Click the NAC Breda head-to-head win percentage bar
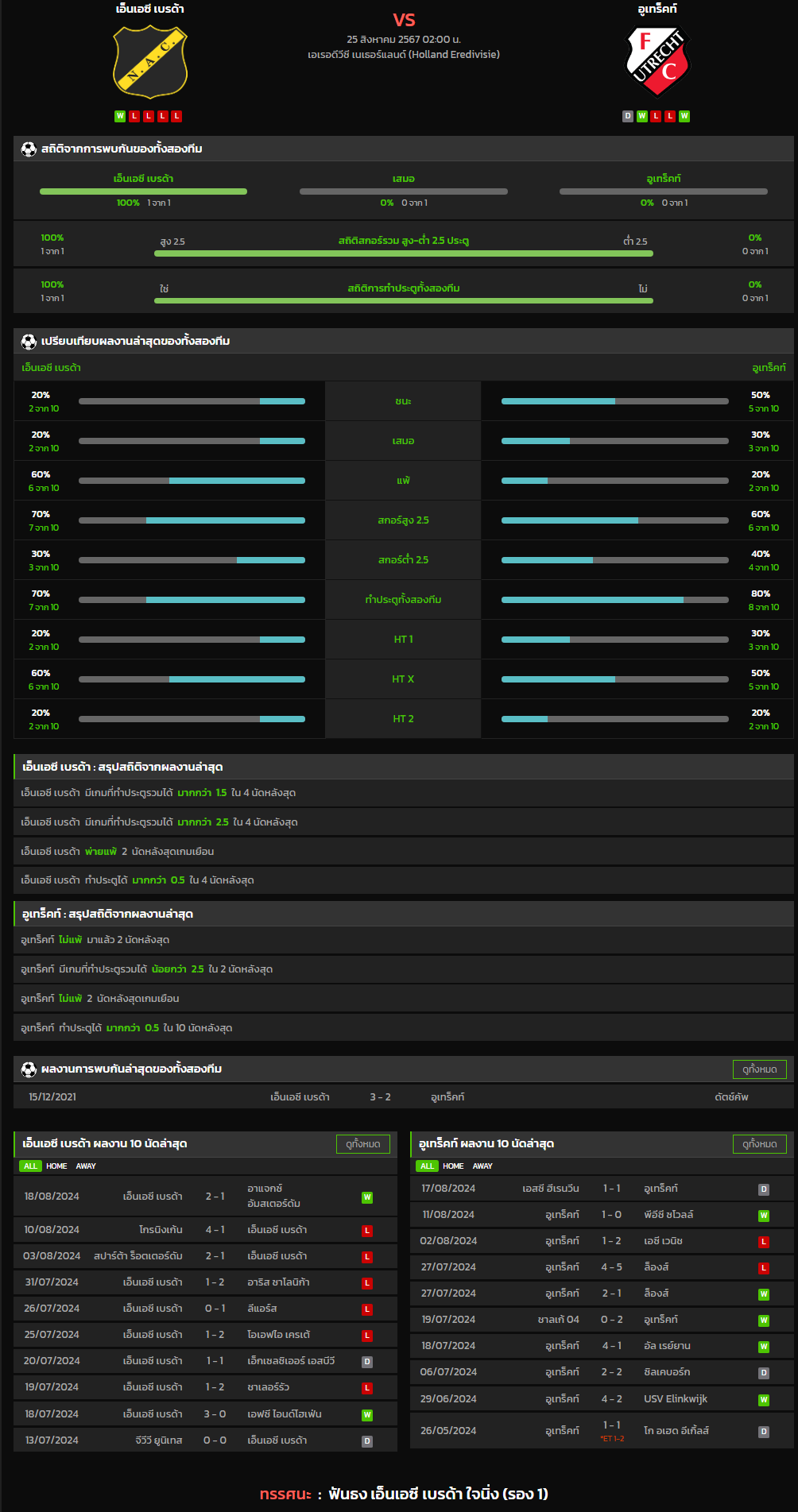This screenshot has width=798, height=1512. [143, 191]
